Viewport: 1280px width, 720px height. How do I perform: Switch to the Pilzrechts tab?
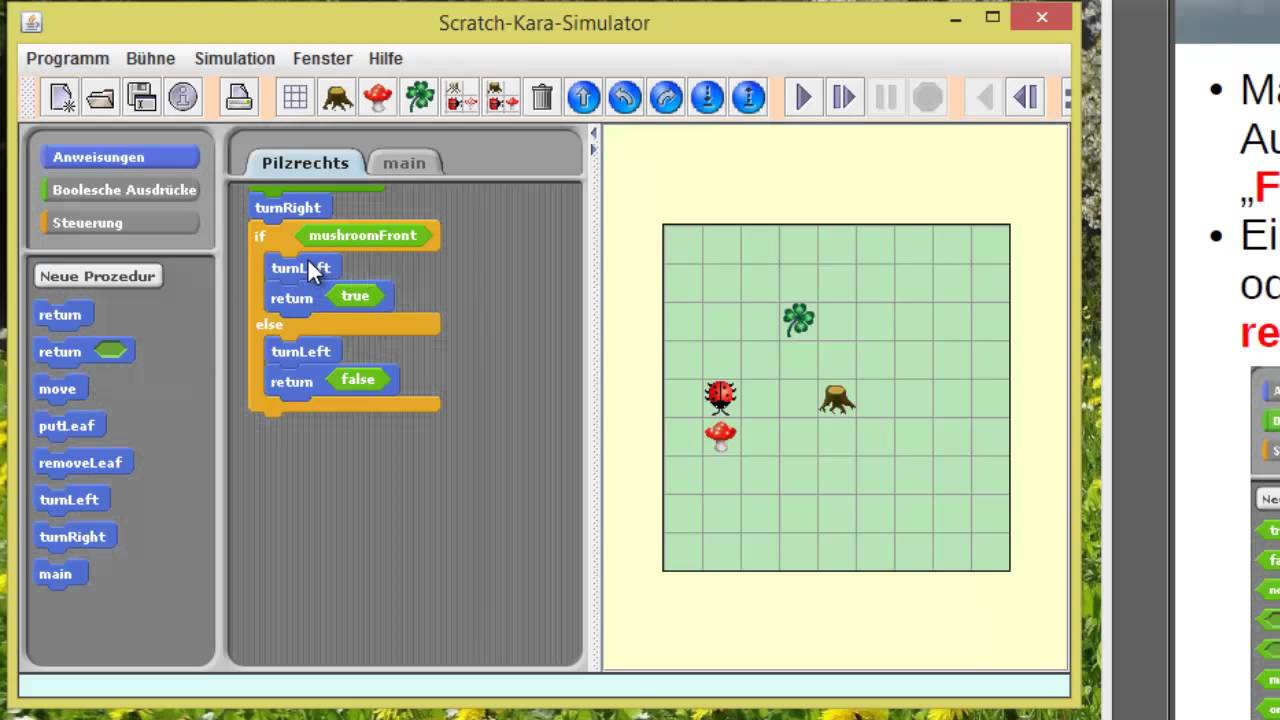305,162
